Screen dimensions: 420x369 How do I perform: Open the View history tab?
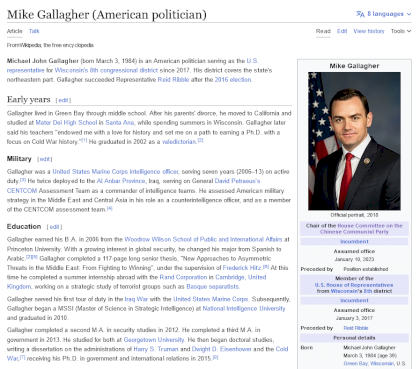tap(369, 31)
